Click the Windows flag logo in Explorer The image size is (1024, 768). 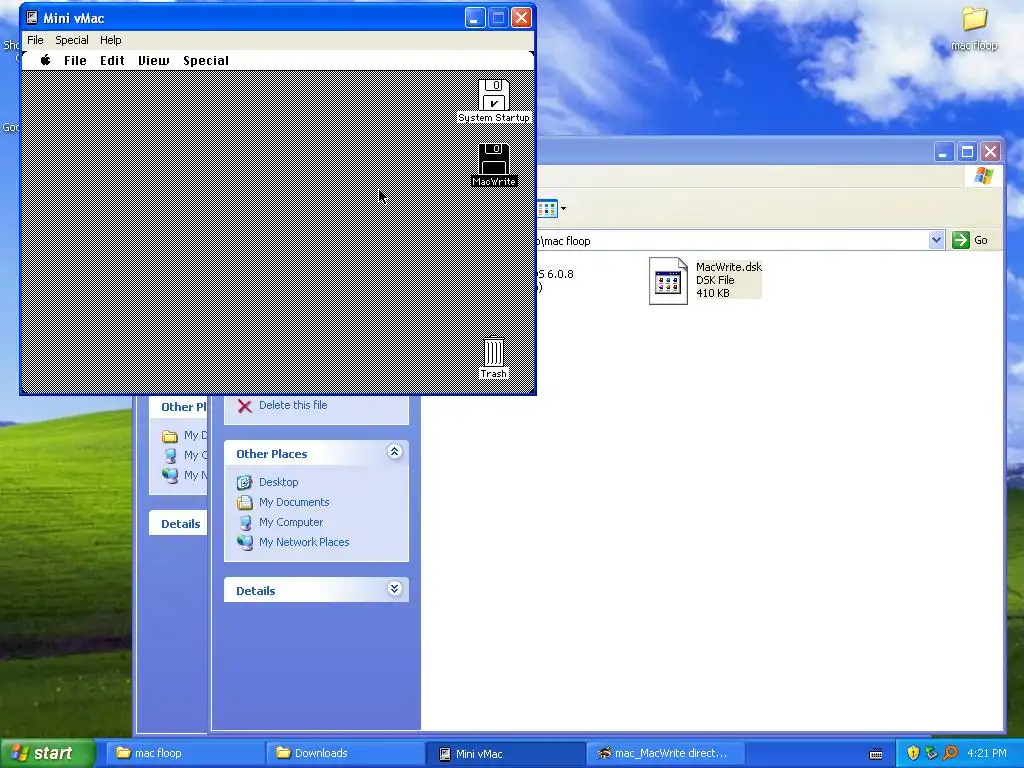click(x=984, y=176)
